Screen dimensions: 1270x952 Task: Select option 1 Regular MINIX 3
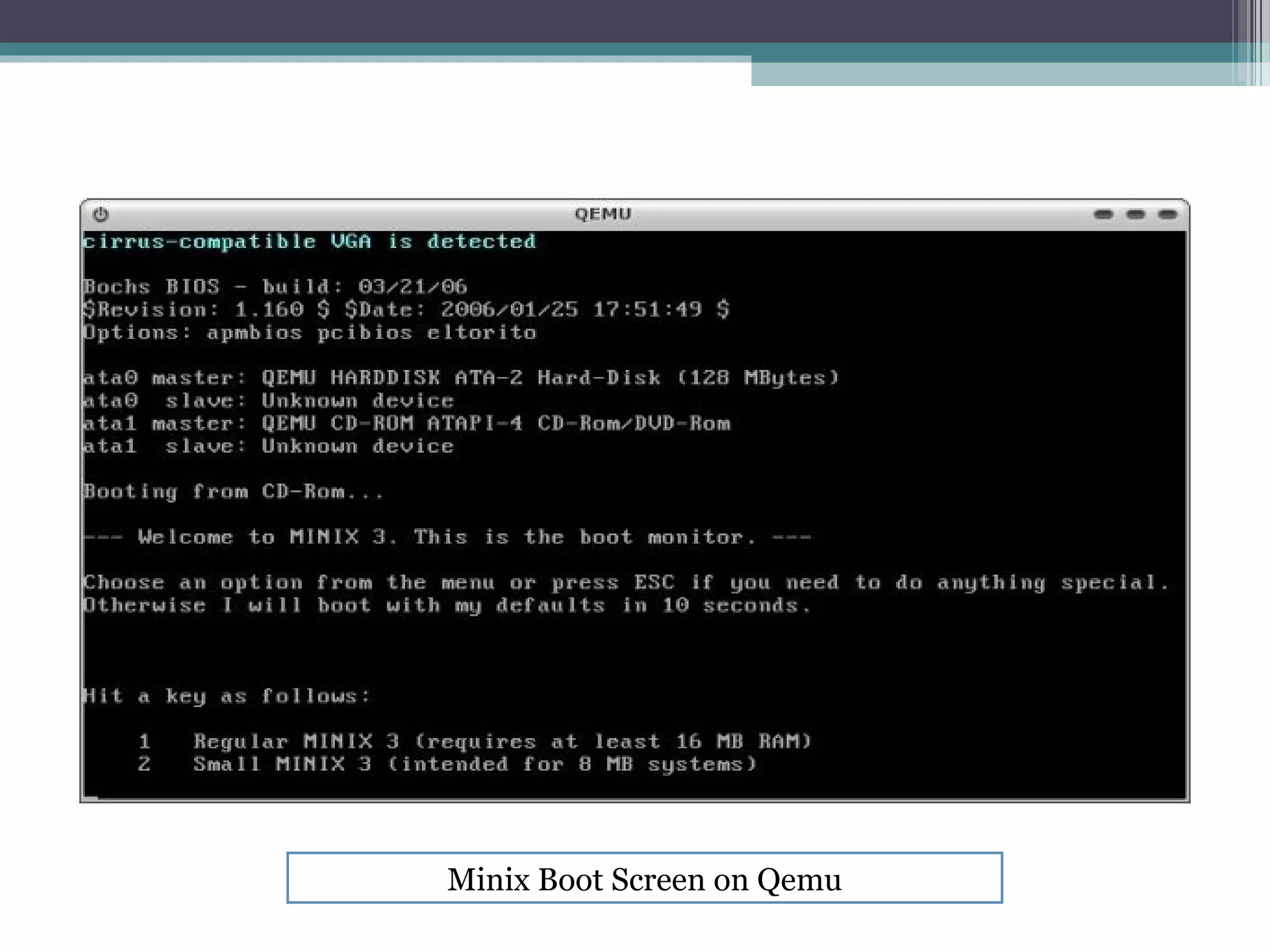tap(475, 741)
